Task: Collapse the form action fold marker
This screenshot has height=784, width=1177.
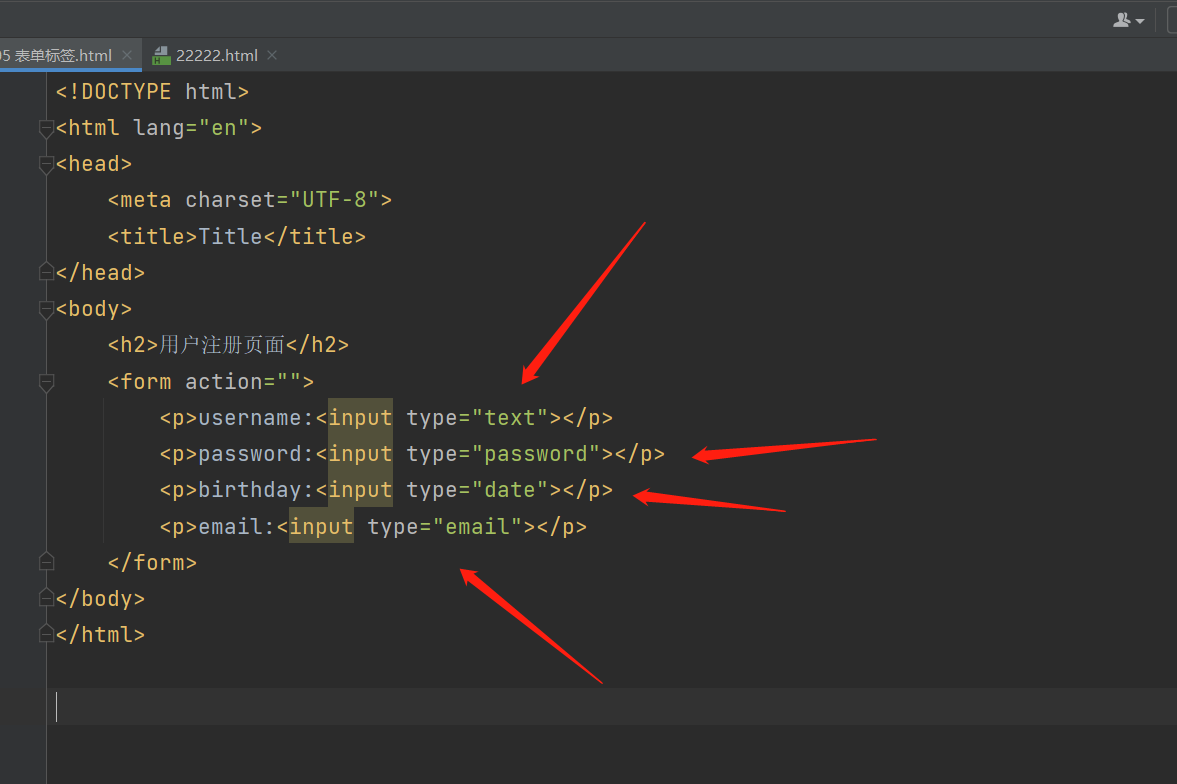Action: click(47, 382)
